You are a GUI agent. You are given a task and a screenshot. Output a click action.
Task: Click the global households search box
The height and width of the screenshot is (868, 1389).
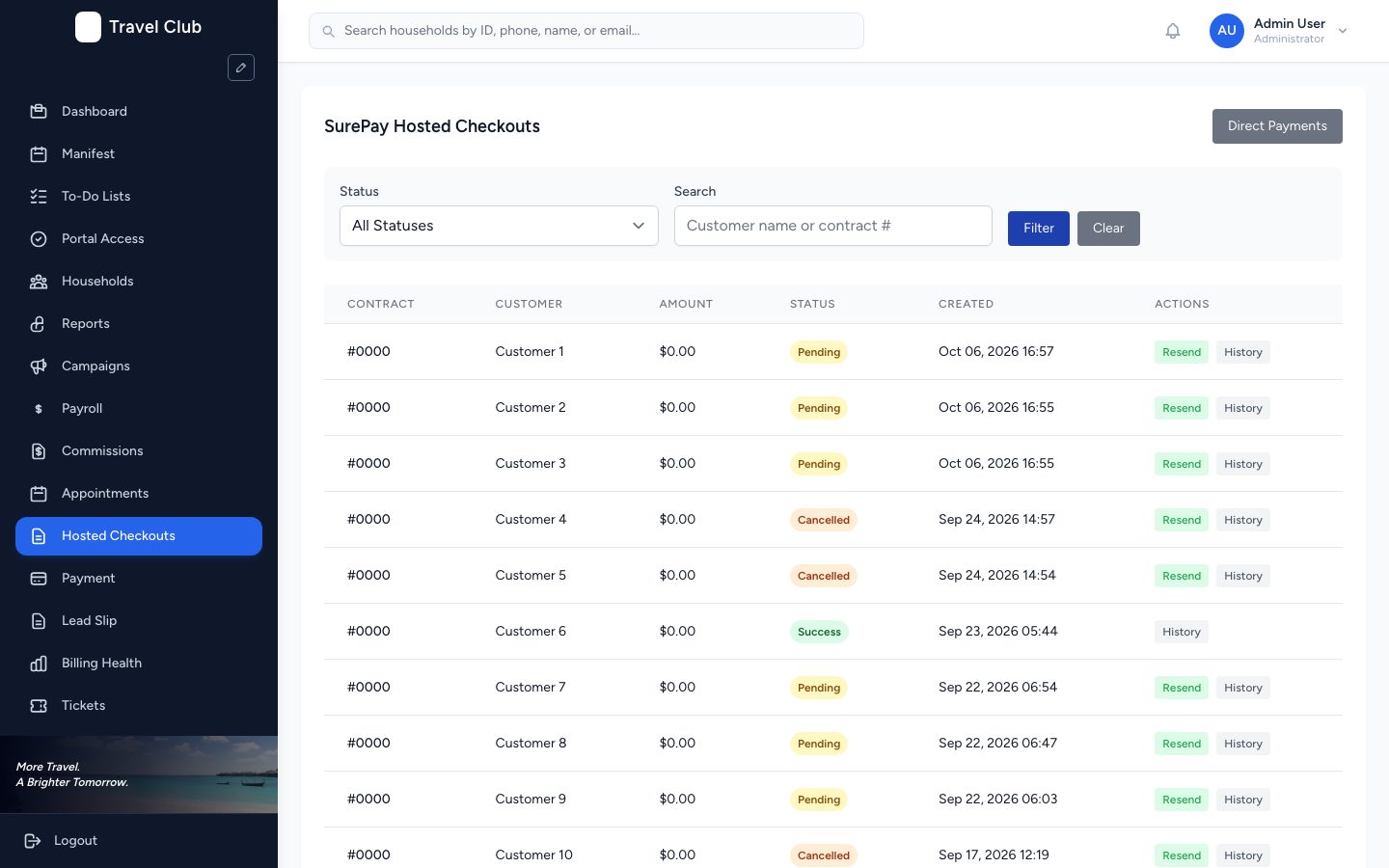(586, 31)
